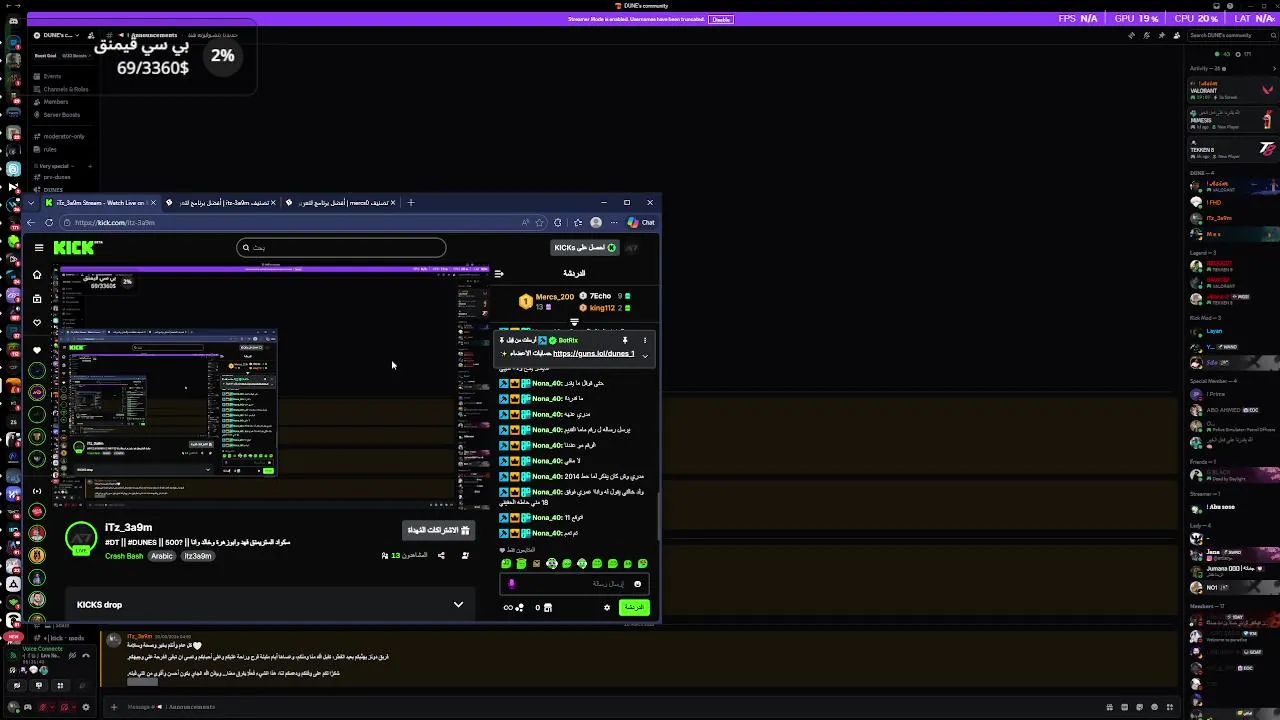Toggle Discord notification settings bell
The width and height of the screenshot is (1280, 720).
[x=1145, y=35]
